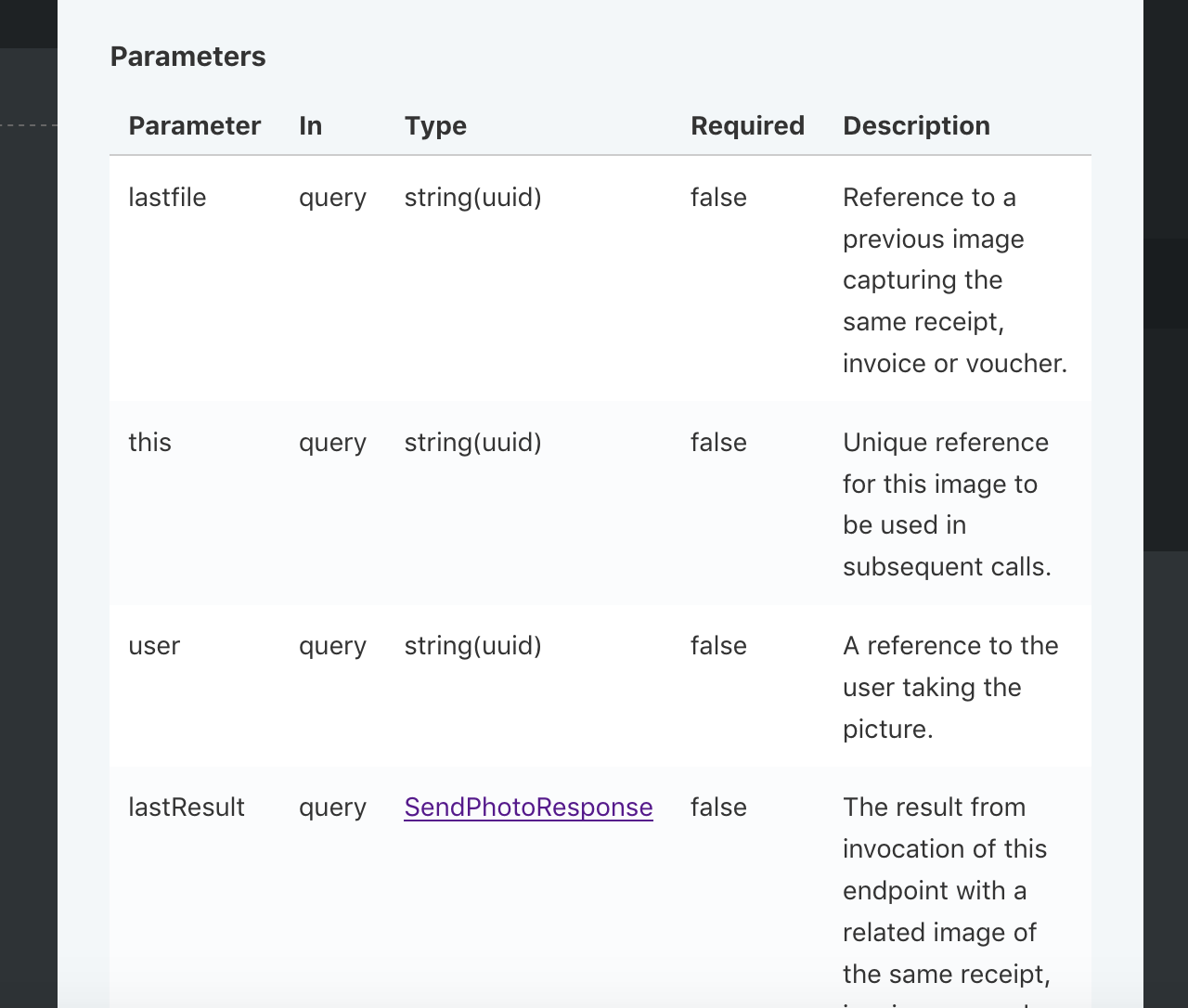Select the In column header
1188x1008 pixels.
310,125
